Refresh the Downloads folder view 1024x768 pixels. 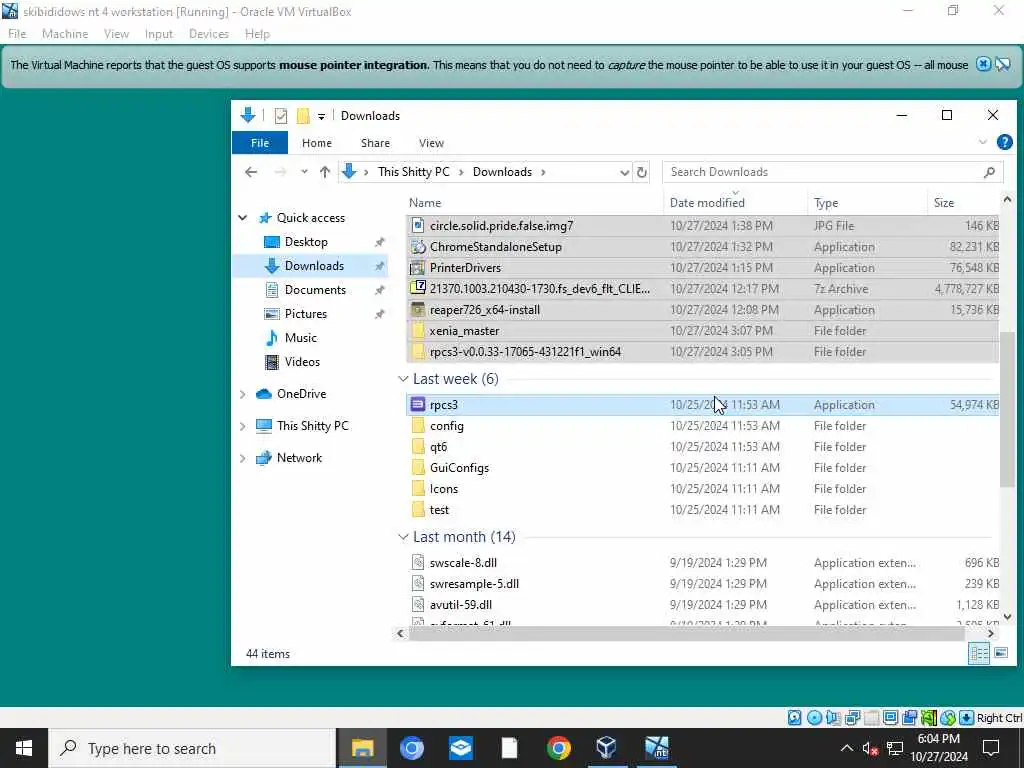point(642,172)
